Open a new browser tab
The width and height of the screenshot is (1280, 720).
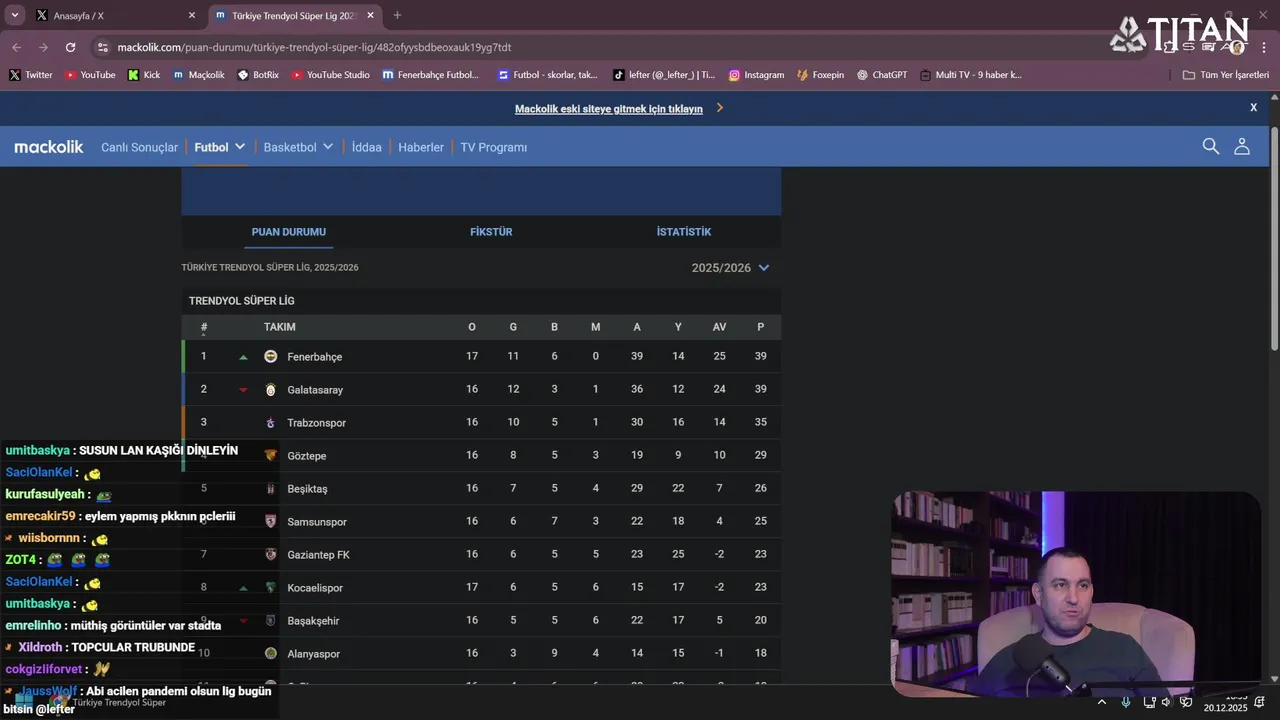tap(397, 15)
